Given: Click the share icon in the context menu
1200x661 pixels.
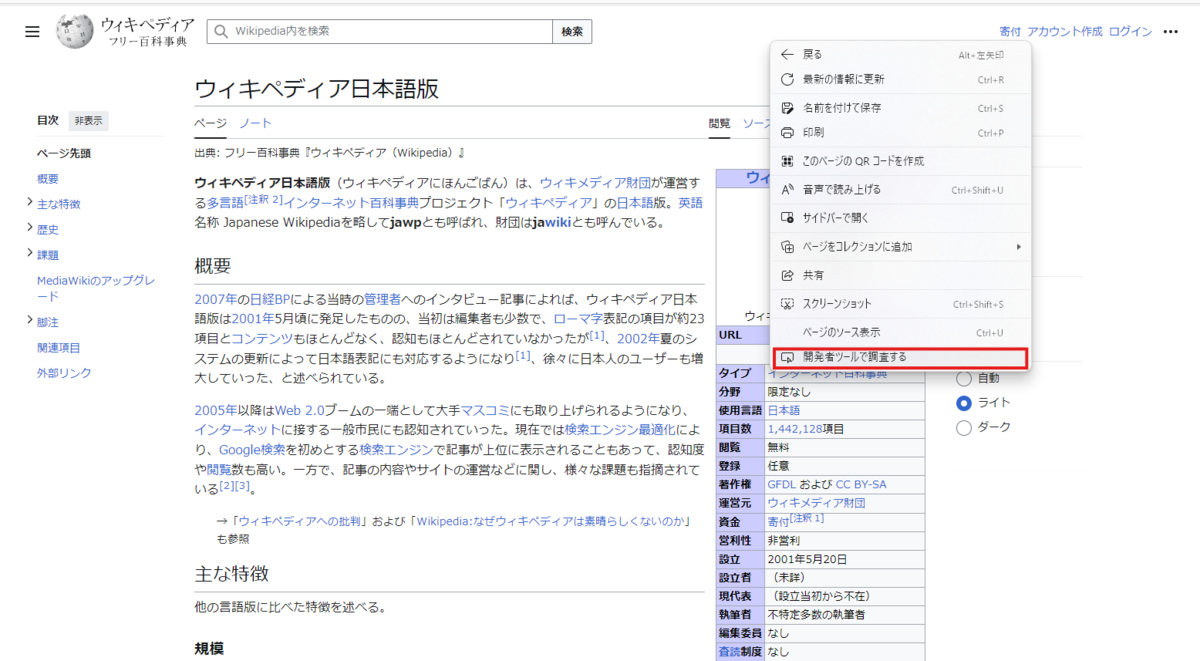Looking at the screenshot, I should tap(786, 274).
